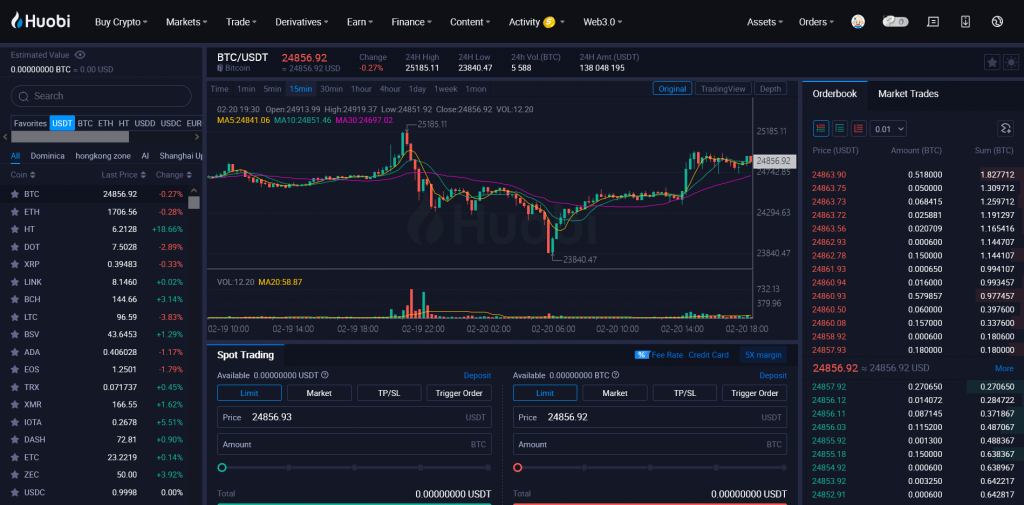Select TradingView chart mode
This screenshot has height=505, width=1024.
tap(723, 89)
